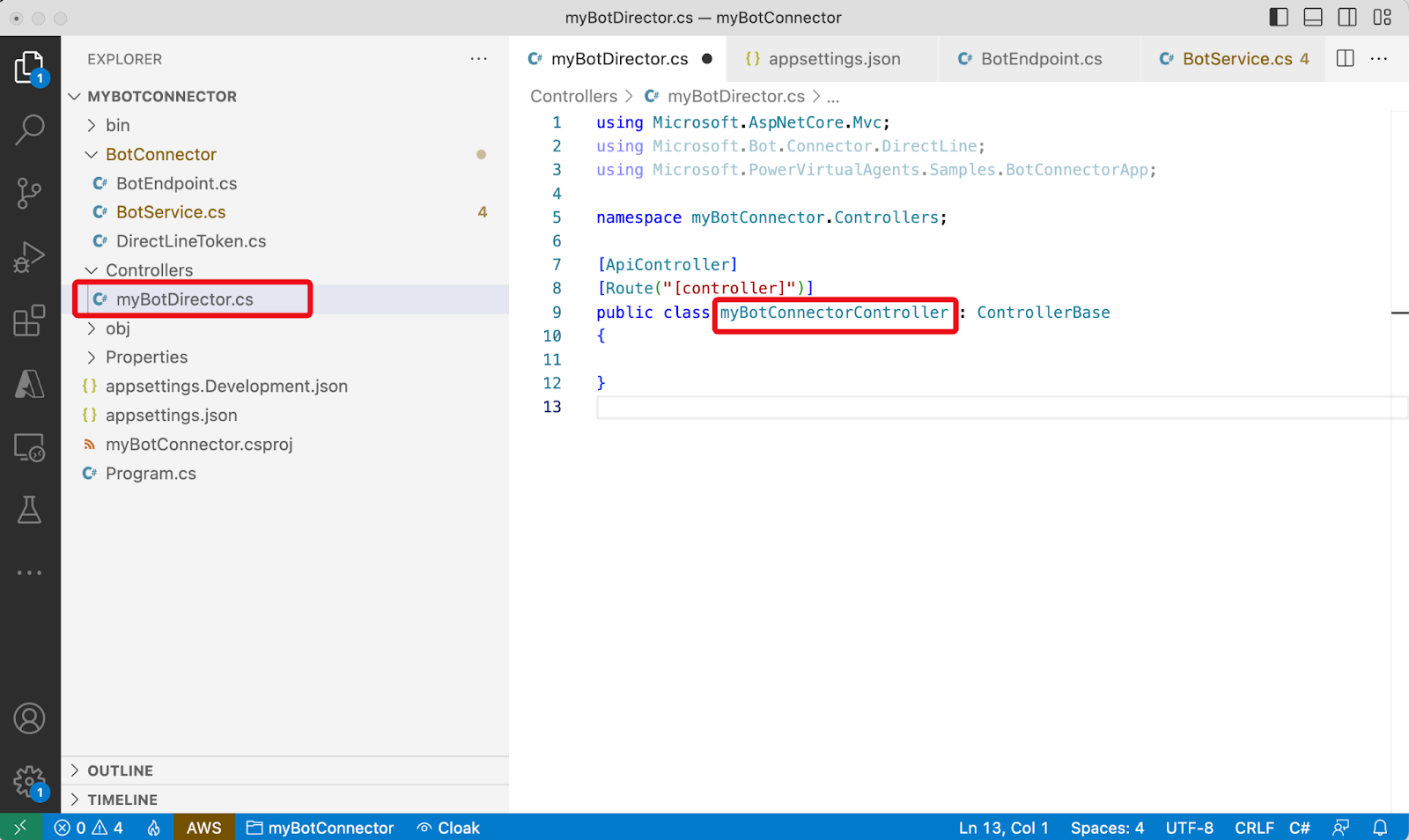This screenshot has height=840, width=1409.
Task: Change line endings via CRLF
Action: pos(1254,828)
